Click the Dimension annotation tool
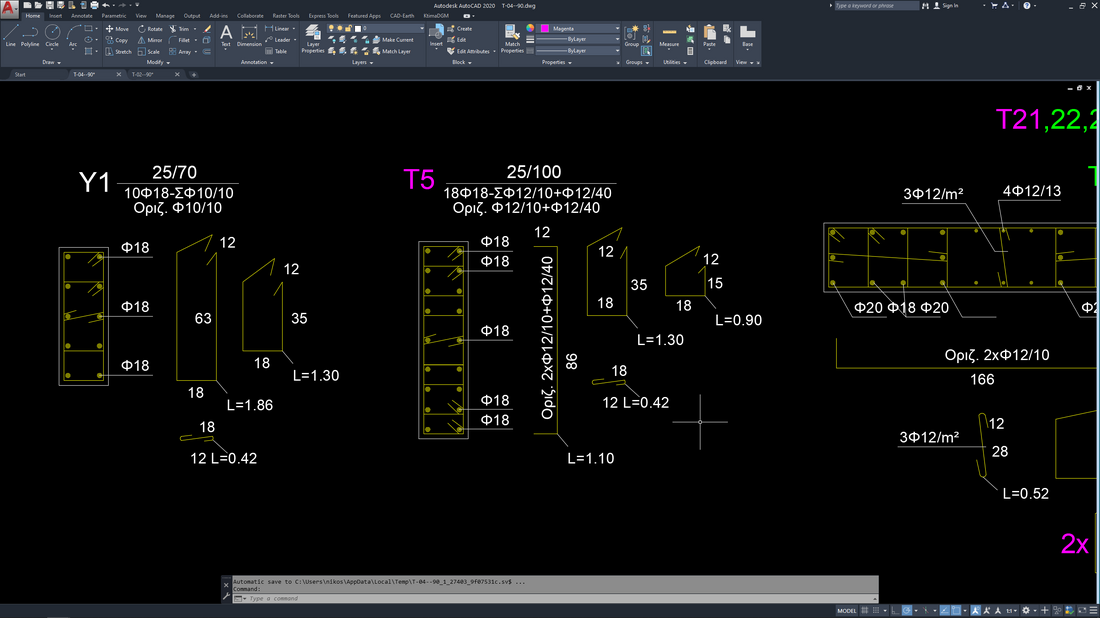1100x618 pixels. (249, 36)
